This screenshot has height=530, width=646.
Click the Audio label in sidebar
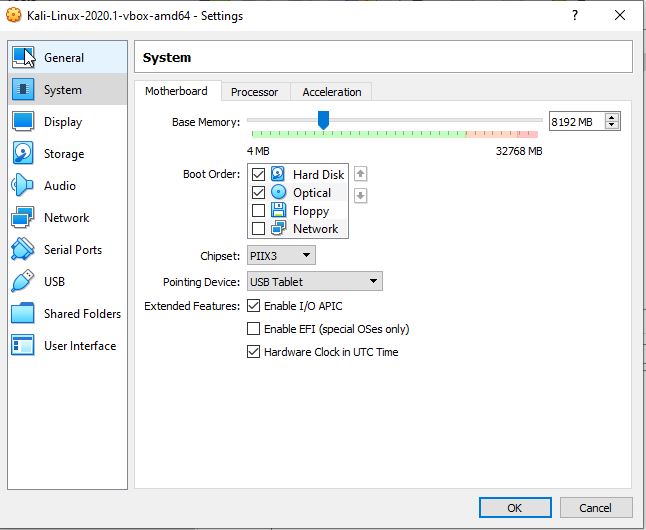[x=60, y=186]
